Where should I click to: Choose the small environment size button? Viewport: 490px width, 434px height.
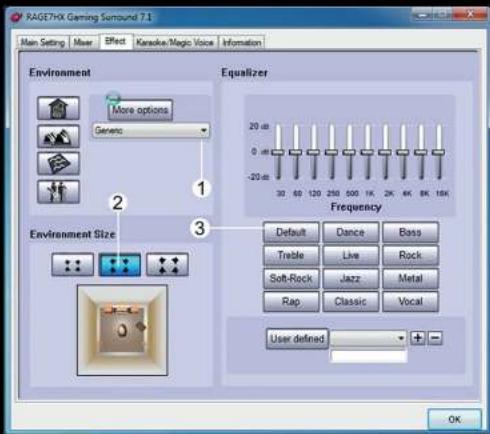tap(73, 265)
